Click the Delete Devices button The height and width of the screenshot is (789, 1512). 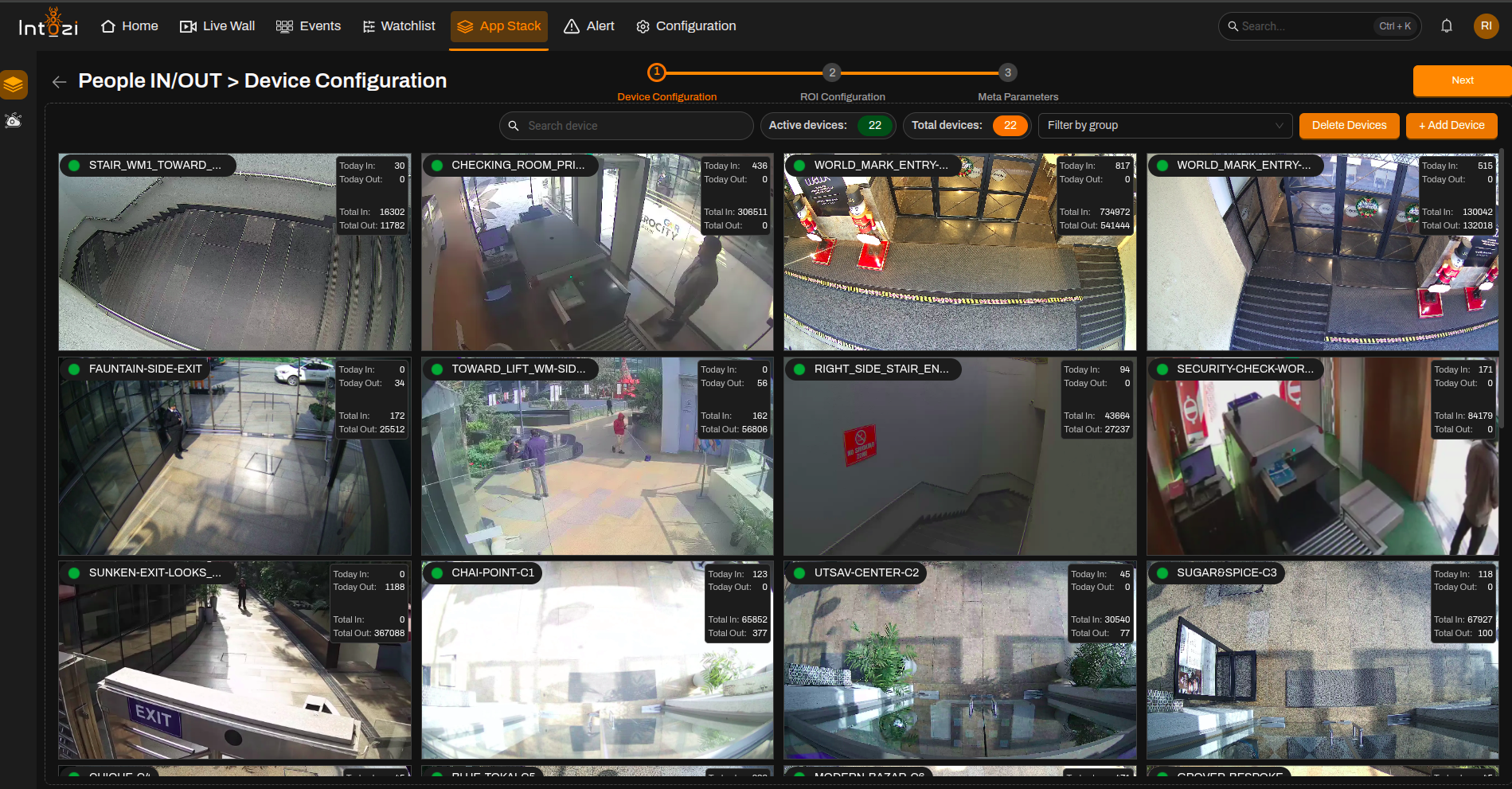(1349, 126)
